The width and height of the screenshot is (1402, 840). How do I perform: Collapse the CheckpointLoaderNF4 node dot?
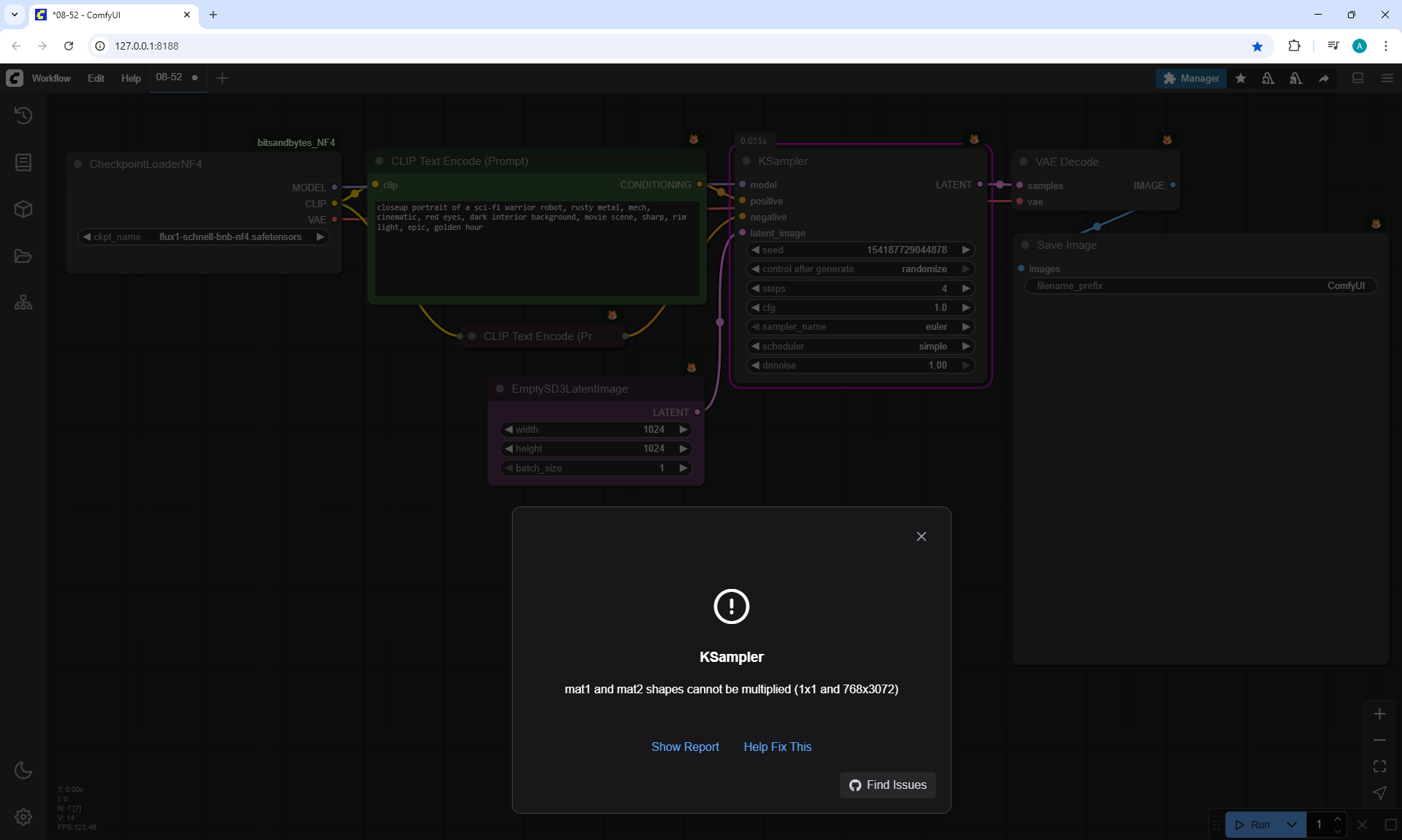(x=77, y=164)
